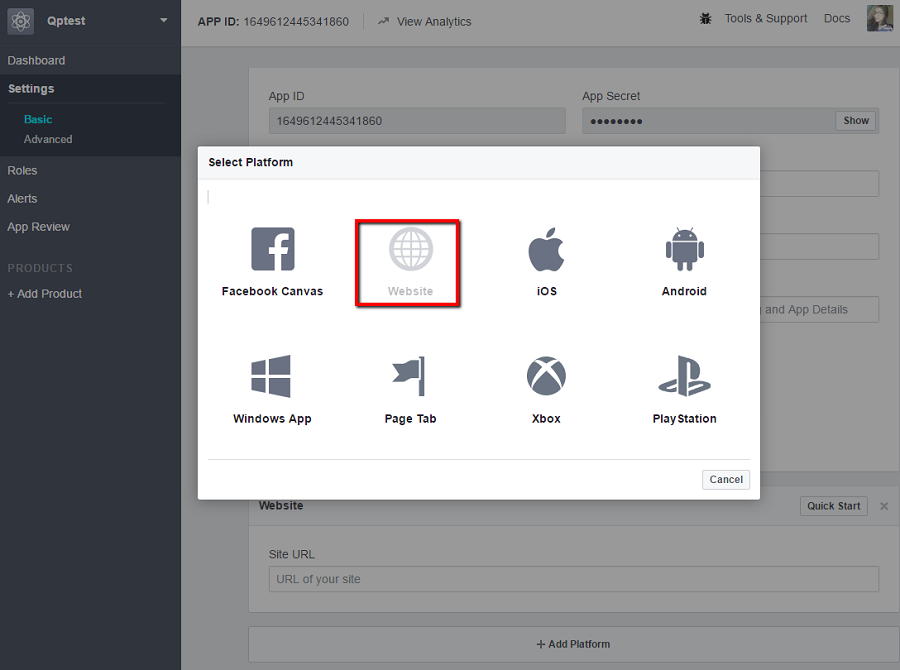Screen dimensions: 900x670
Task: Open the Roles sidebar item
Action: (22, 171)
